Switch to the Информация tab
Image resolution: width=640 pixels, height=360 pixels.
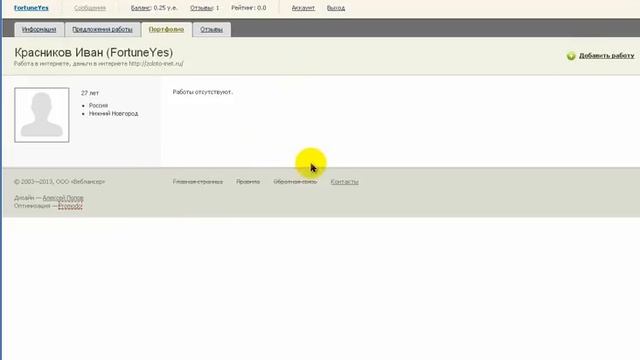[x=39, y=29]
